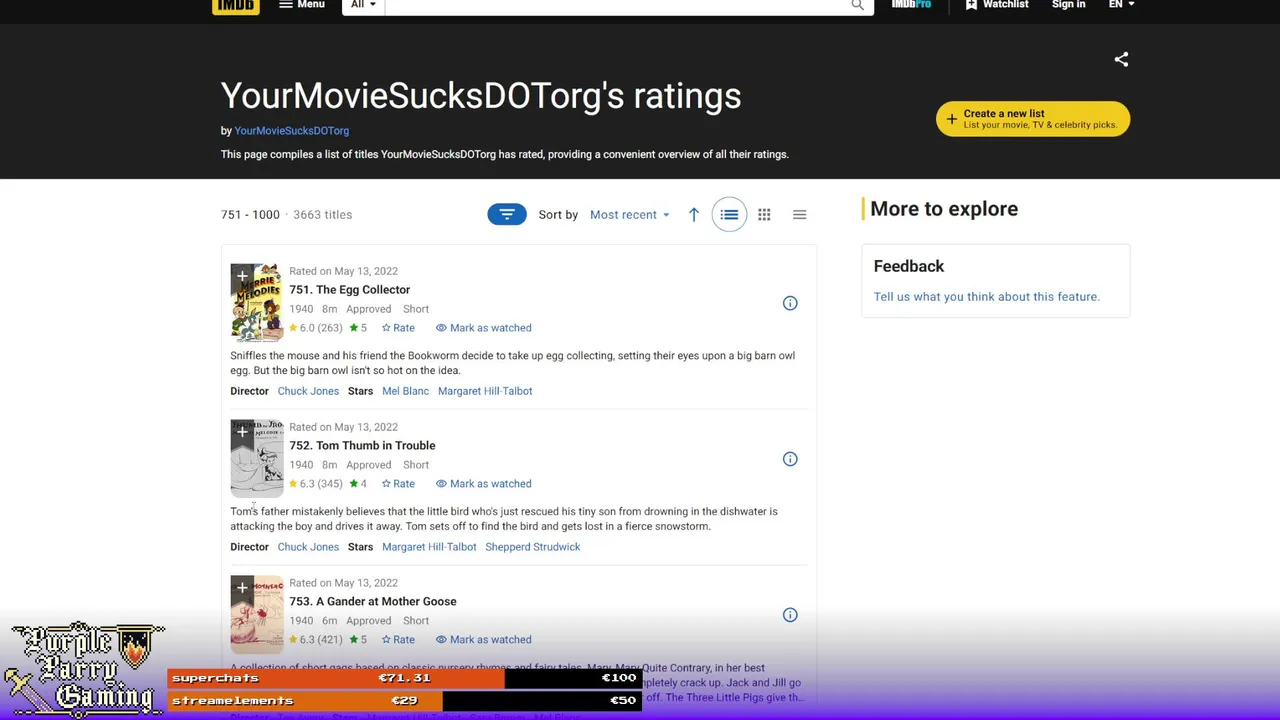Open YourMovieSucksDOTorg profile link
Screen dimensions: 1280x720
[x=291, y=131]
